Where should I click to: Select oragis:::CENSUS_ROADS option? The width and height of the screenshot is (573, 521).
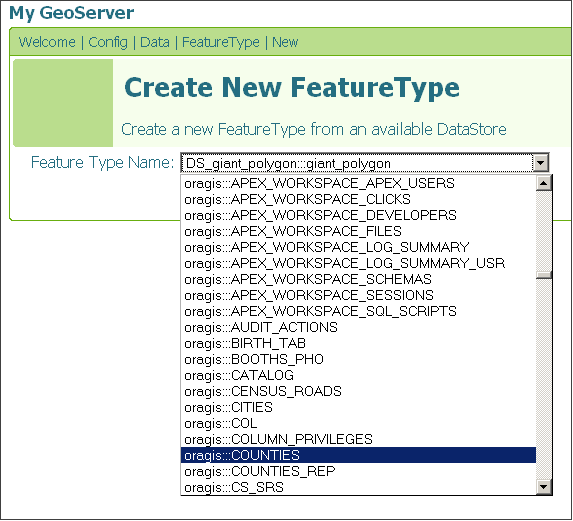(358, 391)
